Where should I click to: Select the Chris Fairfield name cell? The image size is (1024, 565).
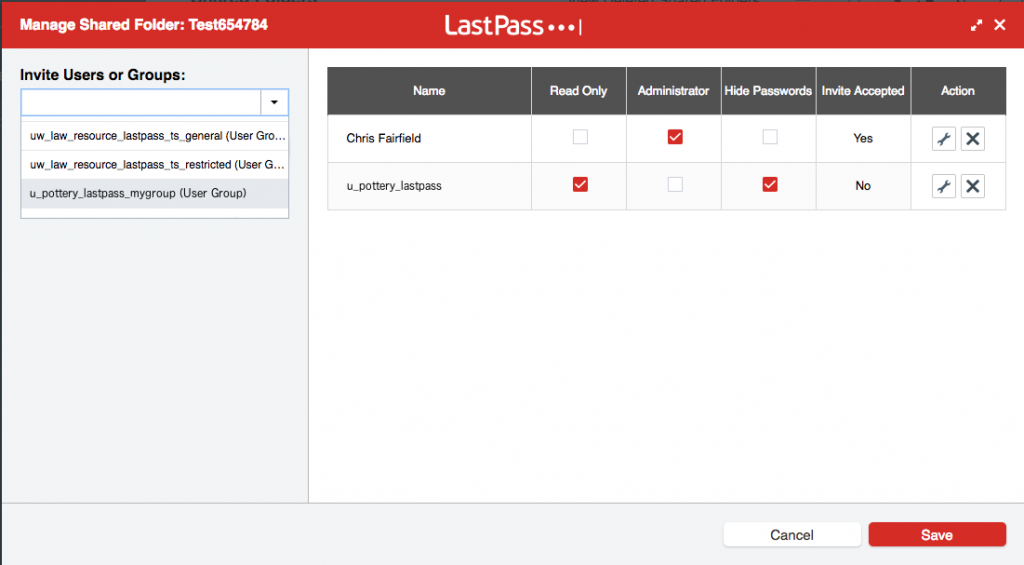click(x=429, y=138)
